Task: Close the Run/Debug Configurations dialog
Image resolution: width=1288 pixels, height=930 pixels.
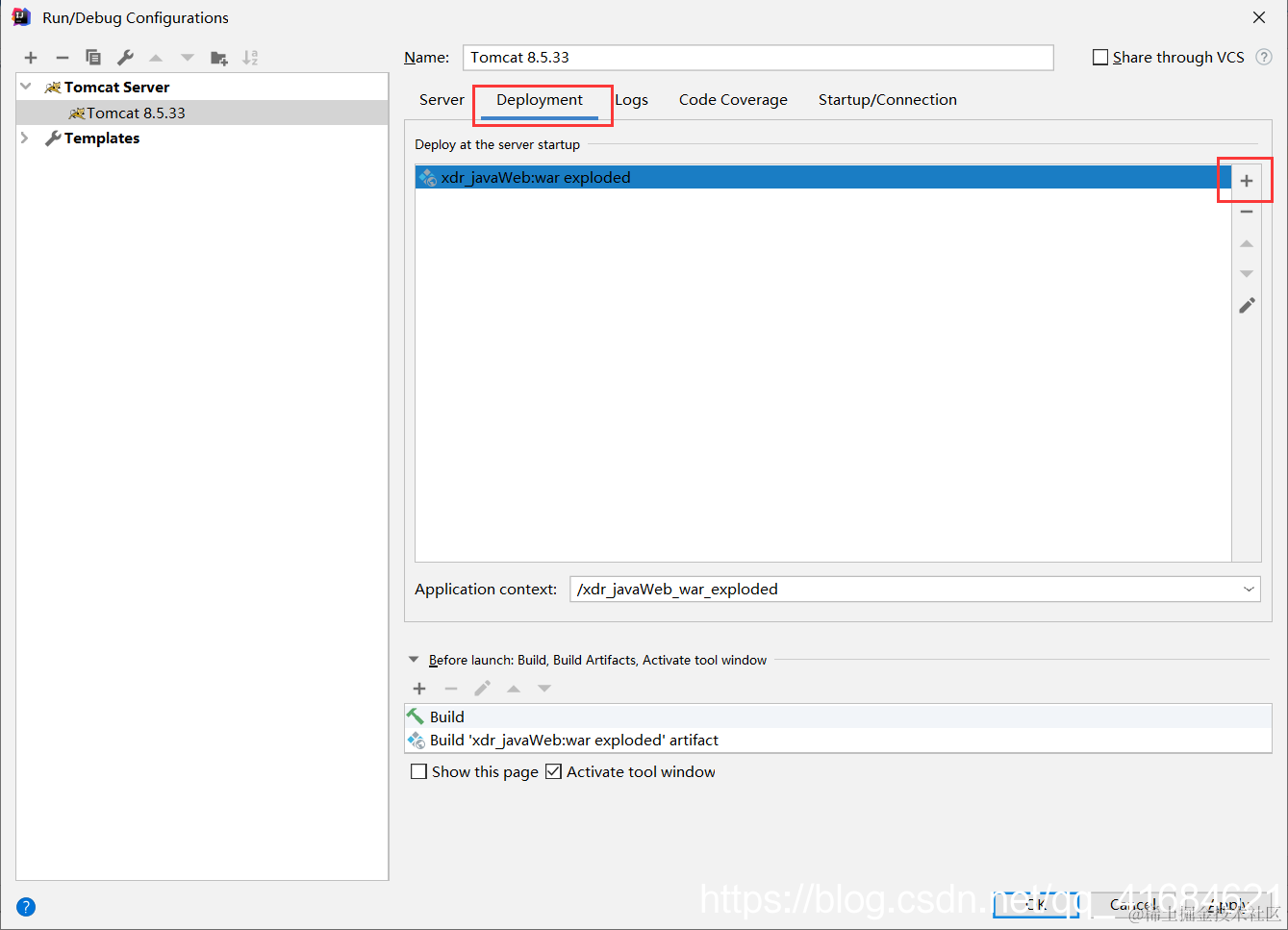Action: point(1259,17)
